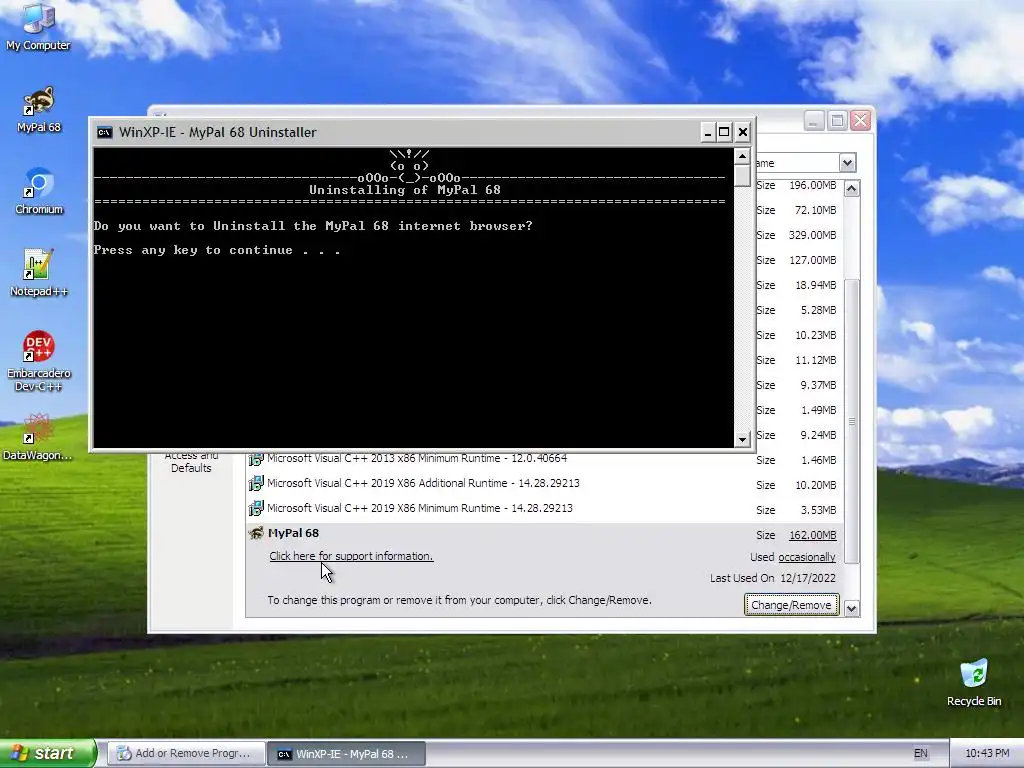Click the Press any key to continue text
This screenshot has width=1024, height=768.
217,250
